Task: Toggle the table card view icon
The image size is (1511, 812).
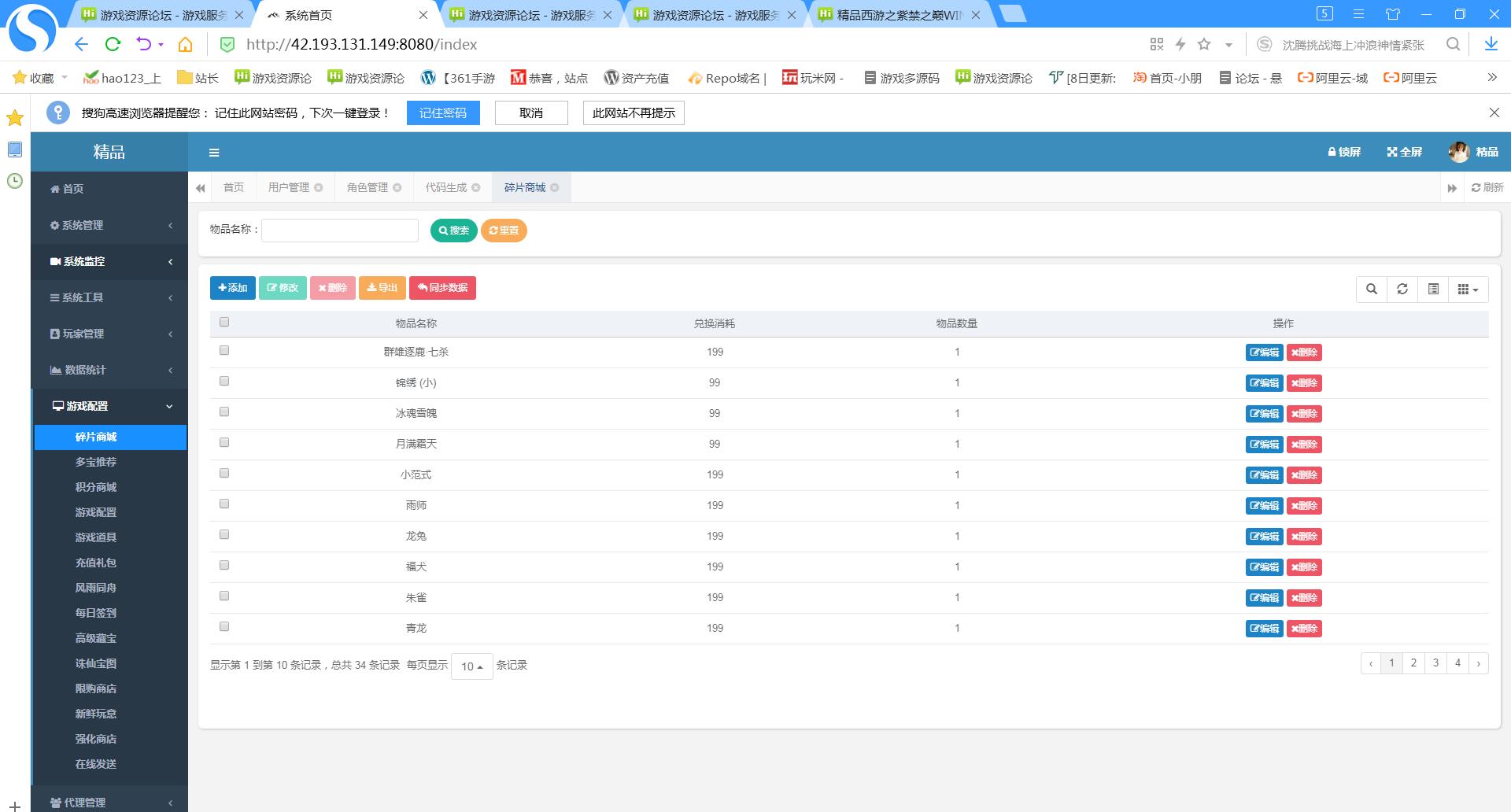Action: pyautogui.click(x=1433, y=290)
